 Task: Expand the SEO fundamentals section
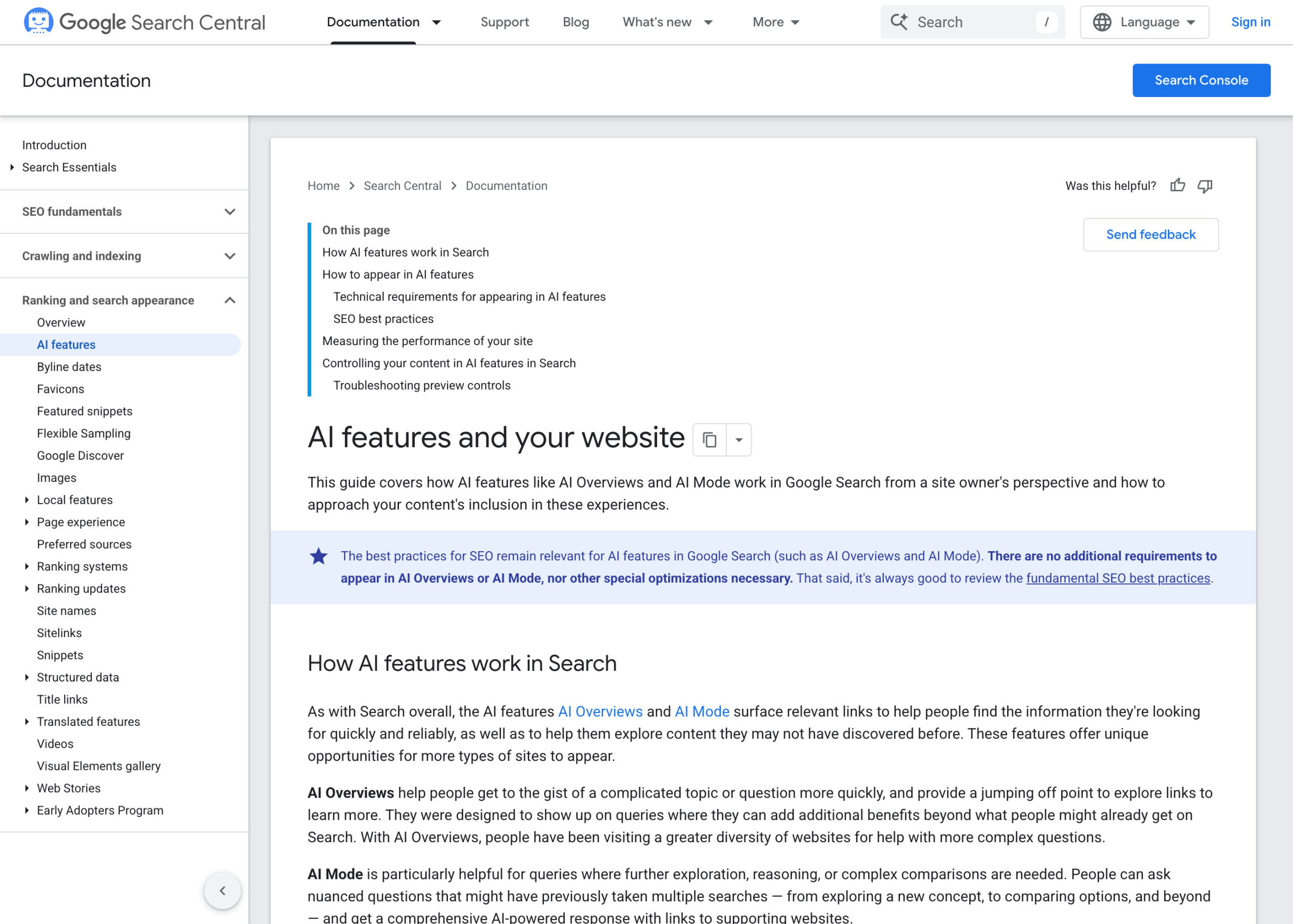point(230,212)
